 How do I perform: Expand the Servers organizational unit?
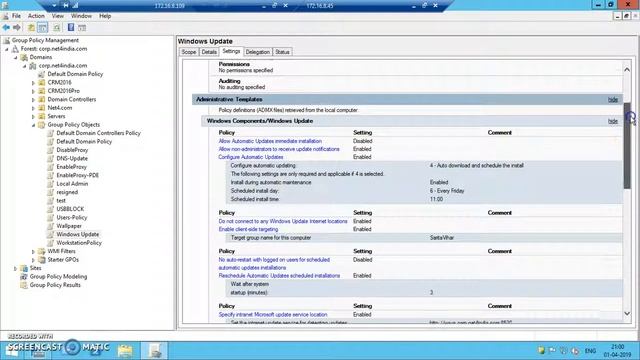point(33,116)
